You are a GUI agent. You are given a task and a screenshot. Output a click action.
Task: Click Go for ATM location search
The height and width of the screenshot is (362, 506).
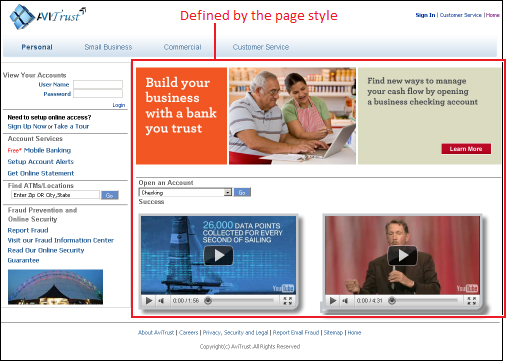point(110,195)
